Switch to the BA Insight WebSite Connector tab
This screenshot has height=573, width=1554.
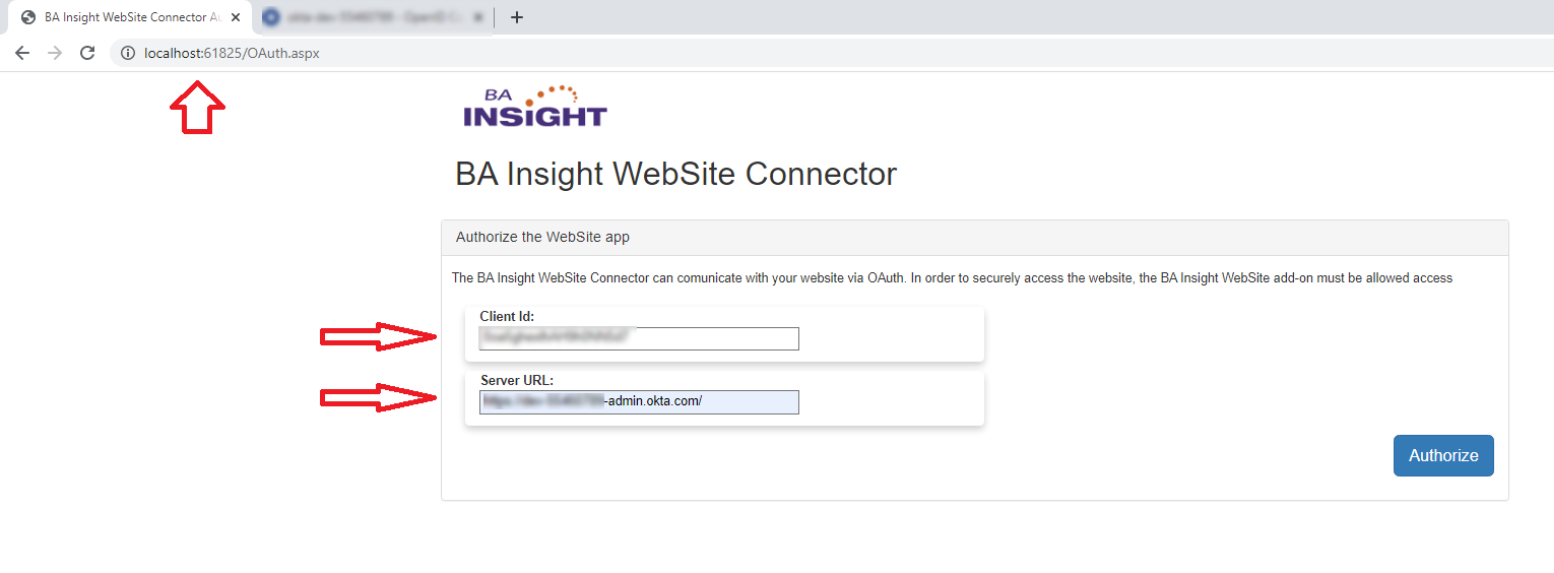point(130,17)
